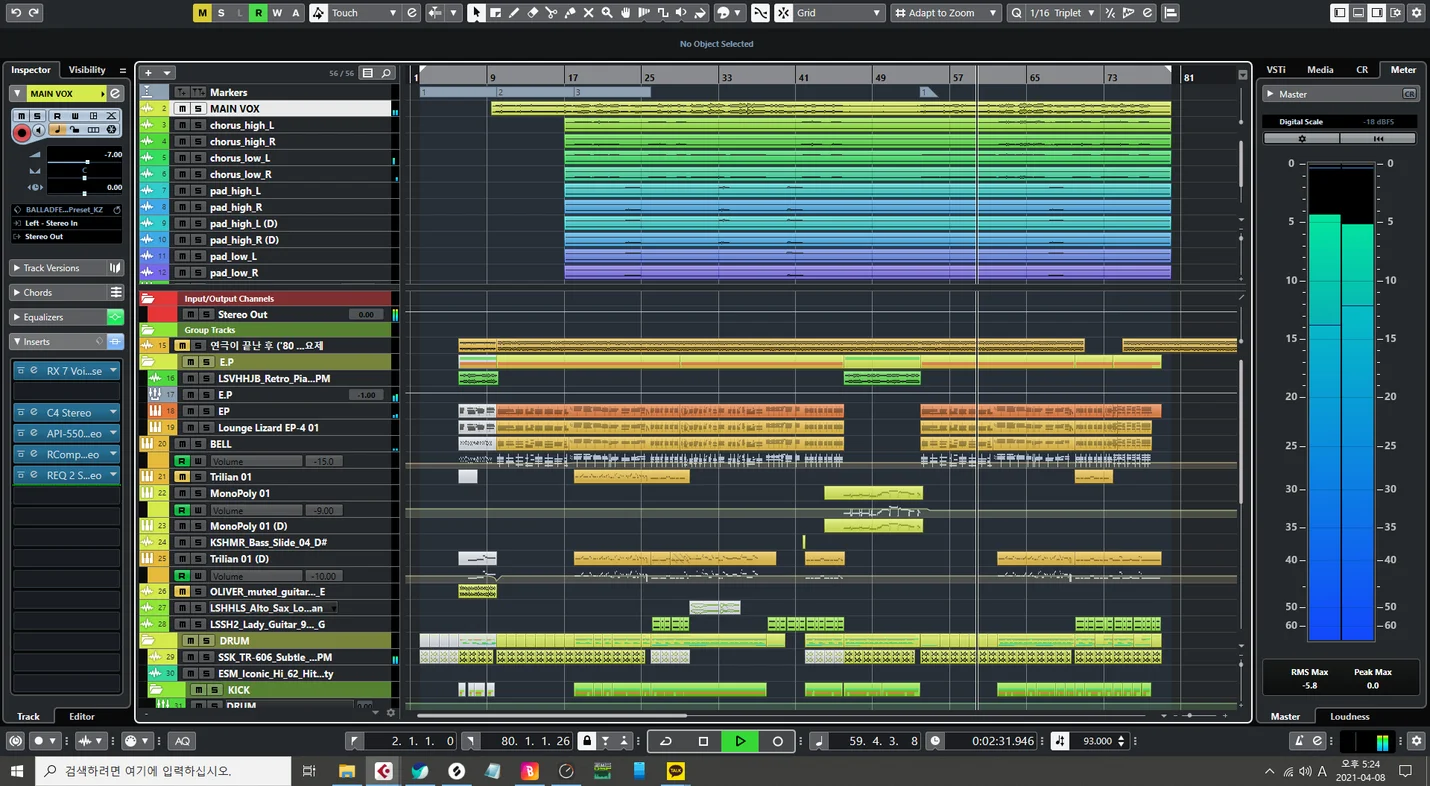Open Media tab in right zone

click(x=1320, y=70)
